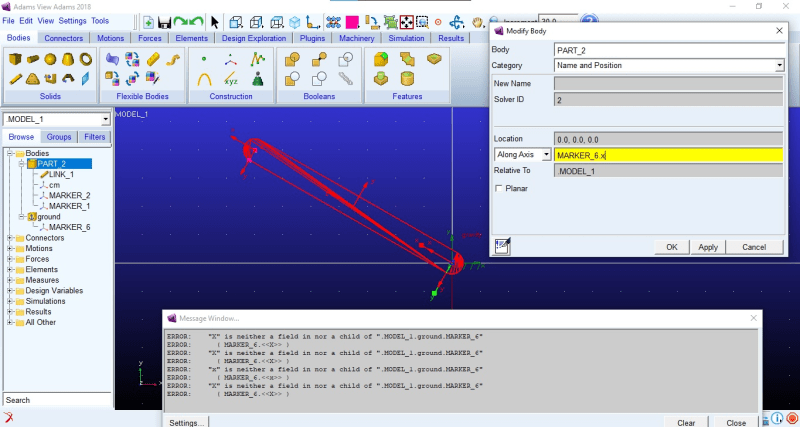Image resolution: width=800 pixels, height=427 pixels.
Task: Click the view Fit to window icon
Action: coord(407,22)
